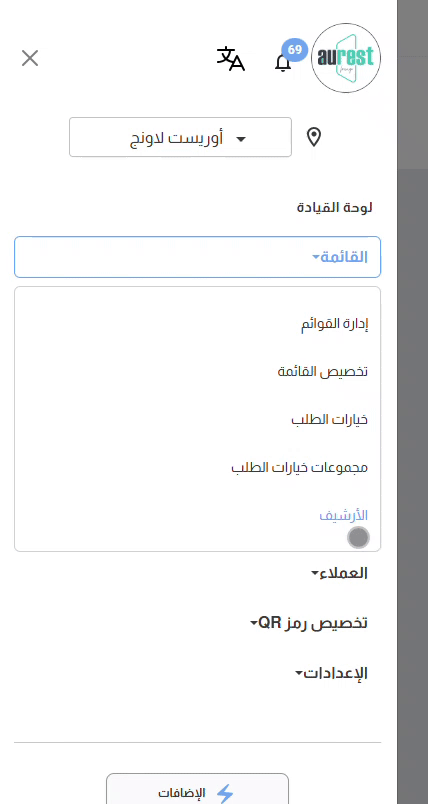Open إدارة القوائم menu item
The image size is (428, 804).
point(334,324)
